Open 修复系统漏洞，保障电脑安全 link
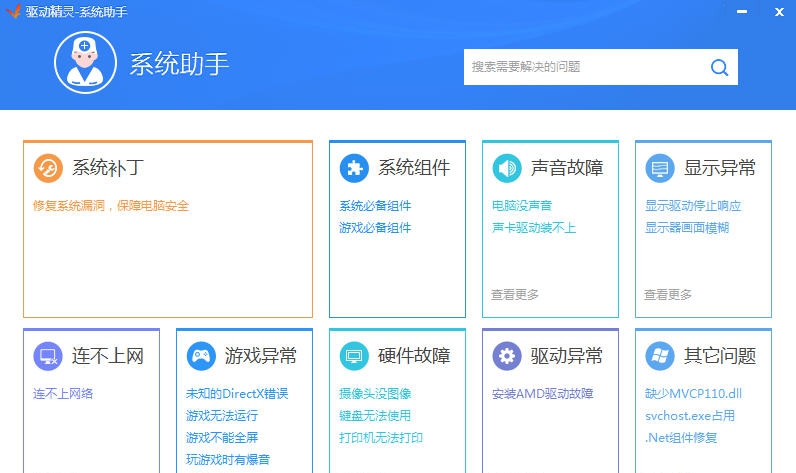Screen dimensions: 796x473 (111, 206)
